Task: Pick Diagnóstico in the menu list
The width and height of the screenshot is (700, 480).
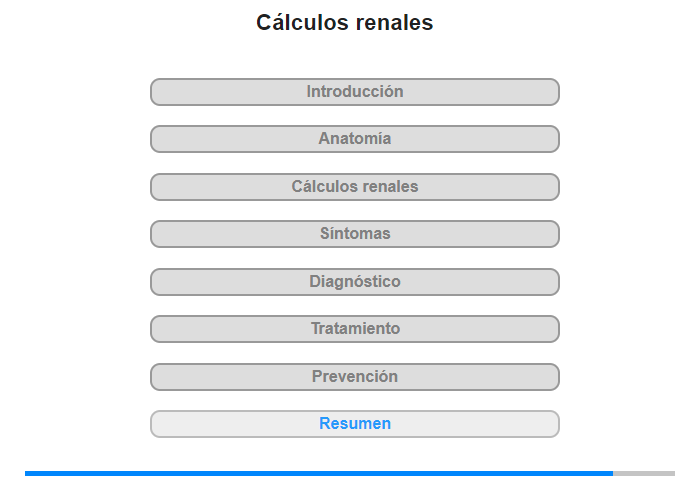Action: (x=354, y=282)
